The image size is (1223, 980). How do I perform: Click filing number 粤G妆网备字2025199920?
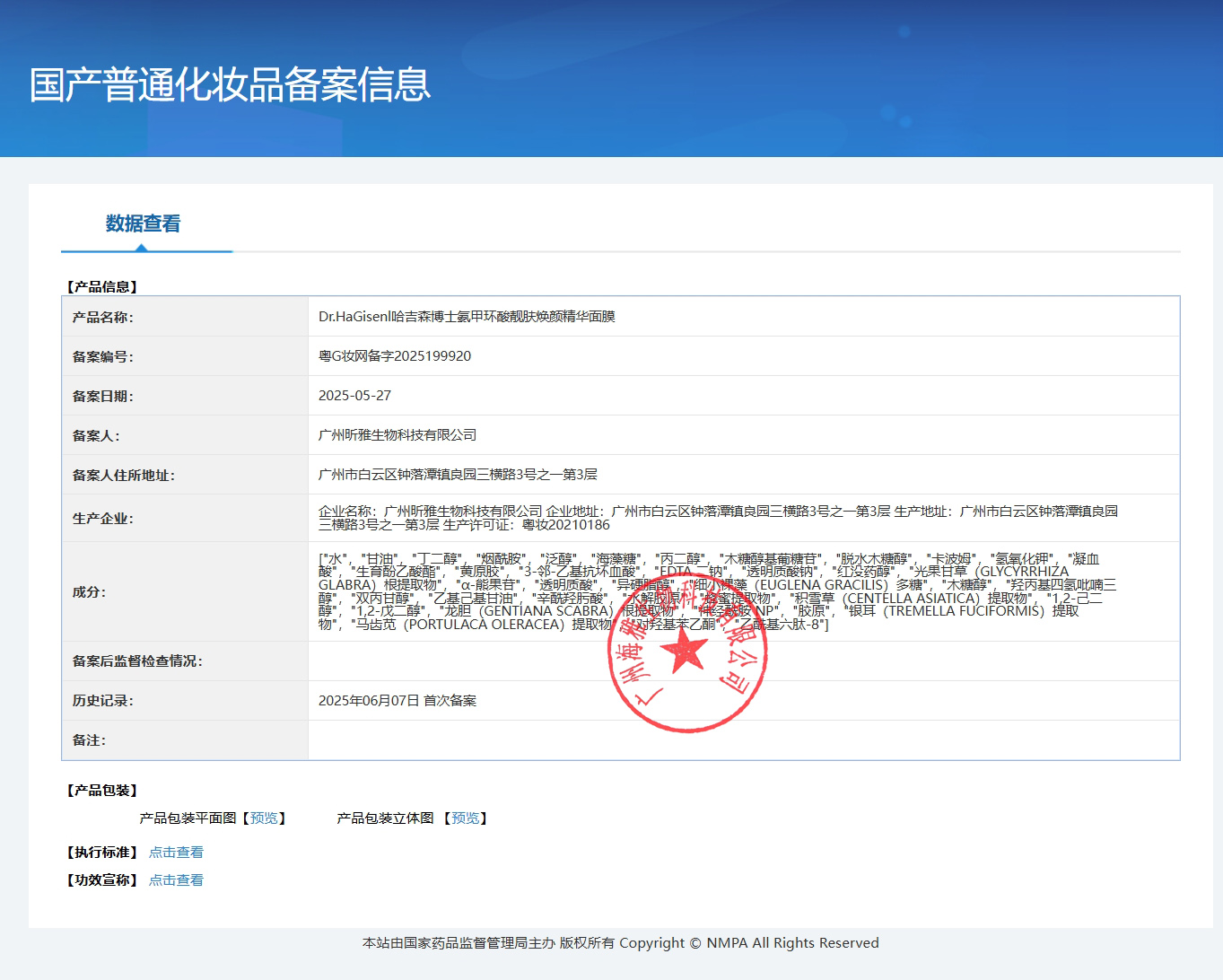tap(395, 356)
